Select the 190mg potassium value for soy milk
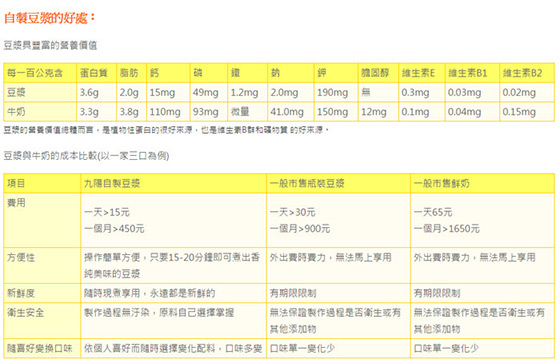Viewport: 560px width, 363px height. [332, 92]
